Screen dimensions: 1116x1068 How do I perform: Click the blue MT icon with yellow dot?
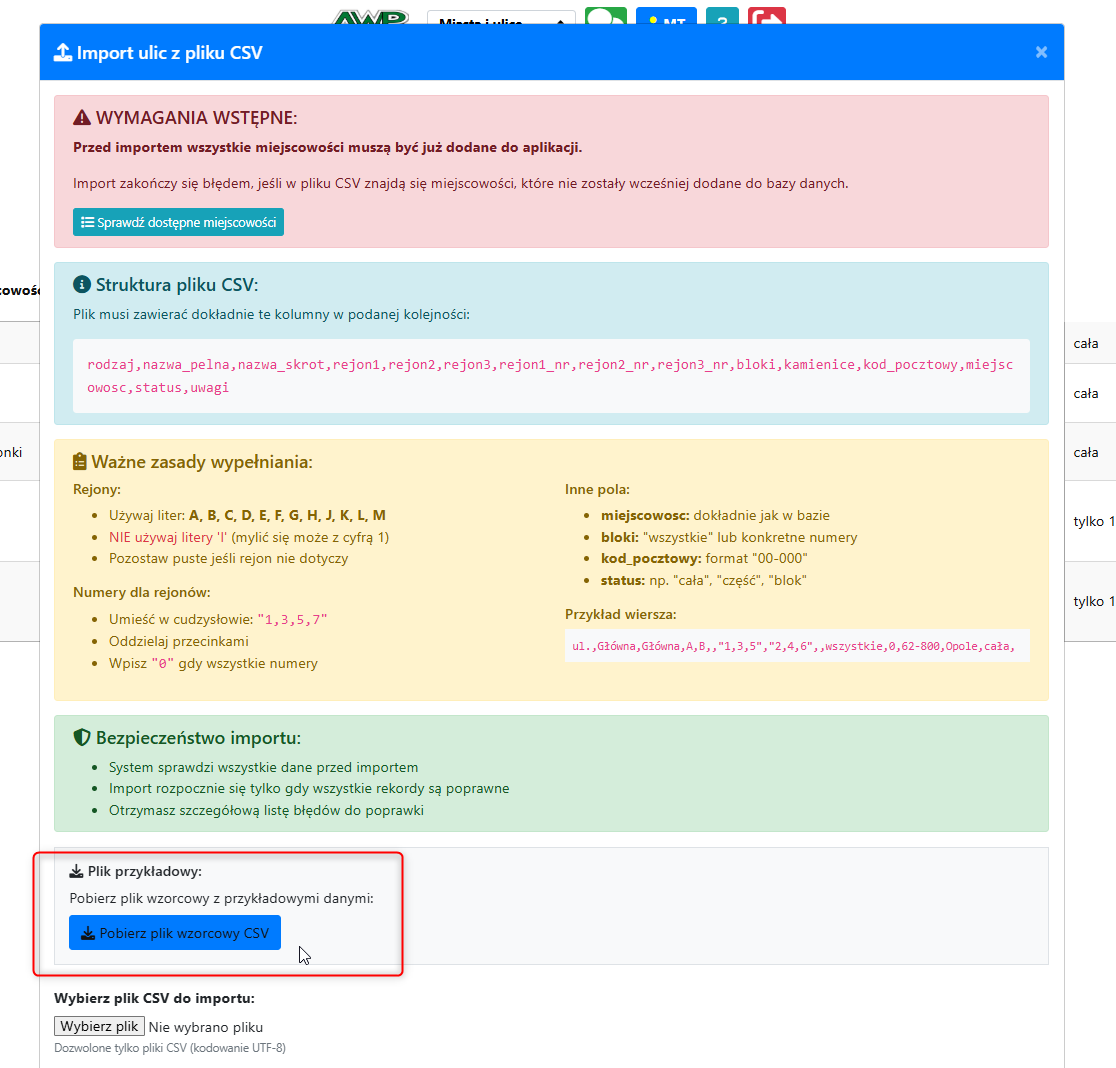pyautogui.click(x=665, y=18)
